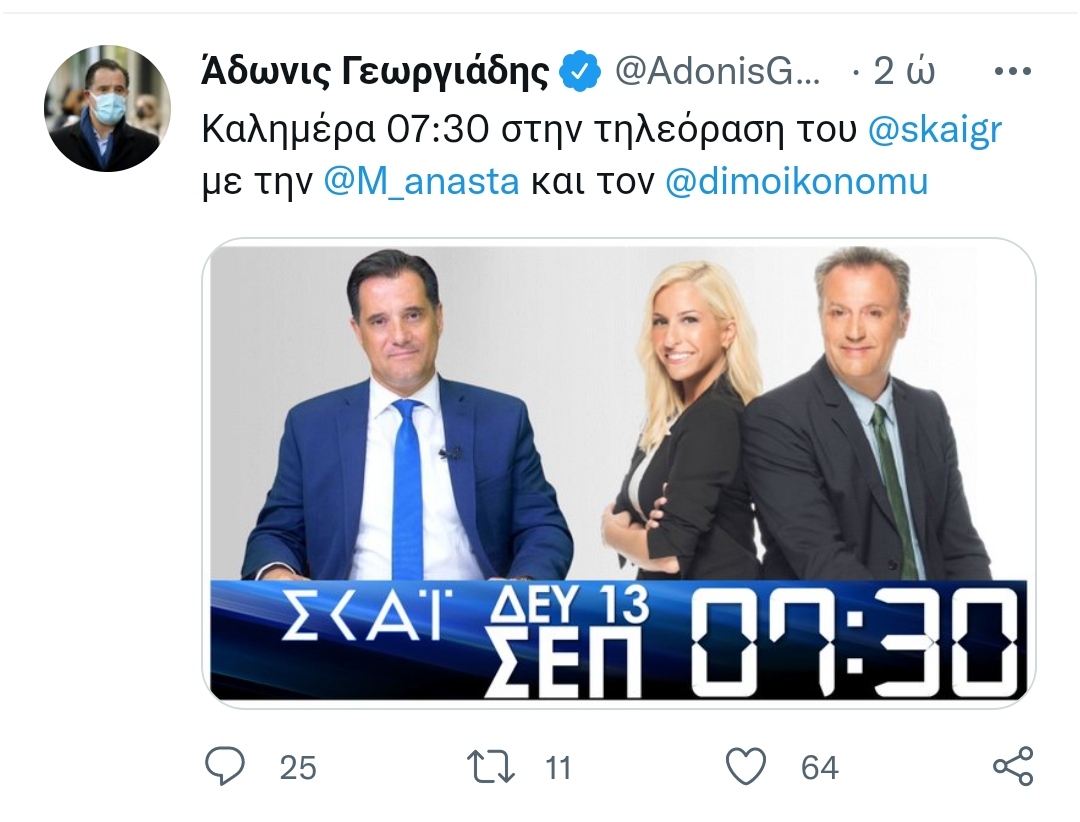Click the 07:30 clock graphic in image
Image resolution: width=1080 pixels, height=822 pixels.
click(x=853, y=642)
